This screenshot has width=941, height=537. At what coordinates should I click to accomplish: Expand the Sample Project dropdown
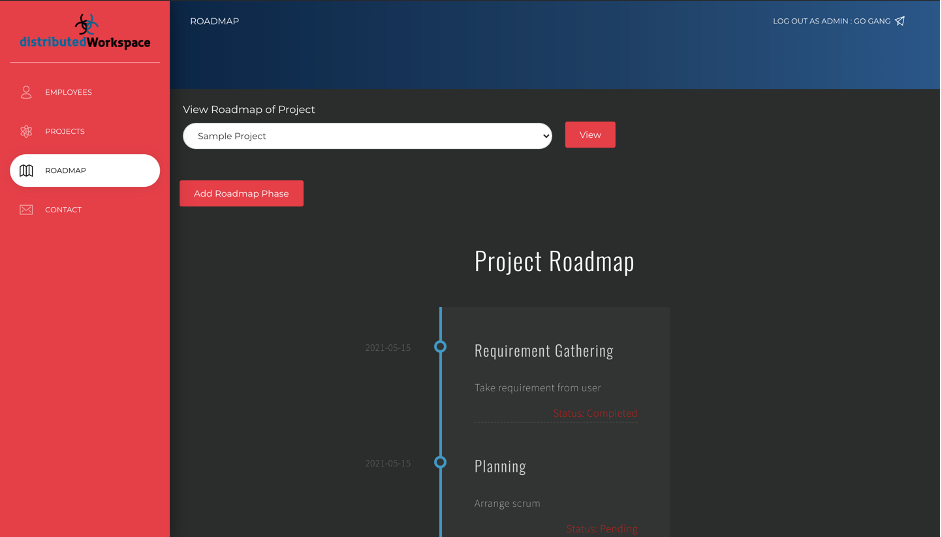[x=366, y=136]
